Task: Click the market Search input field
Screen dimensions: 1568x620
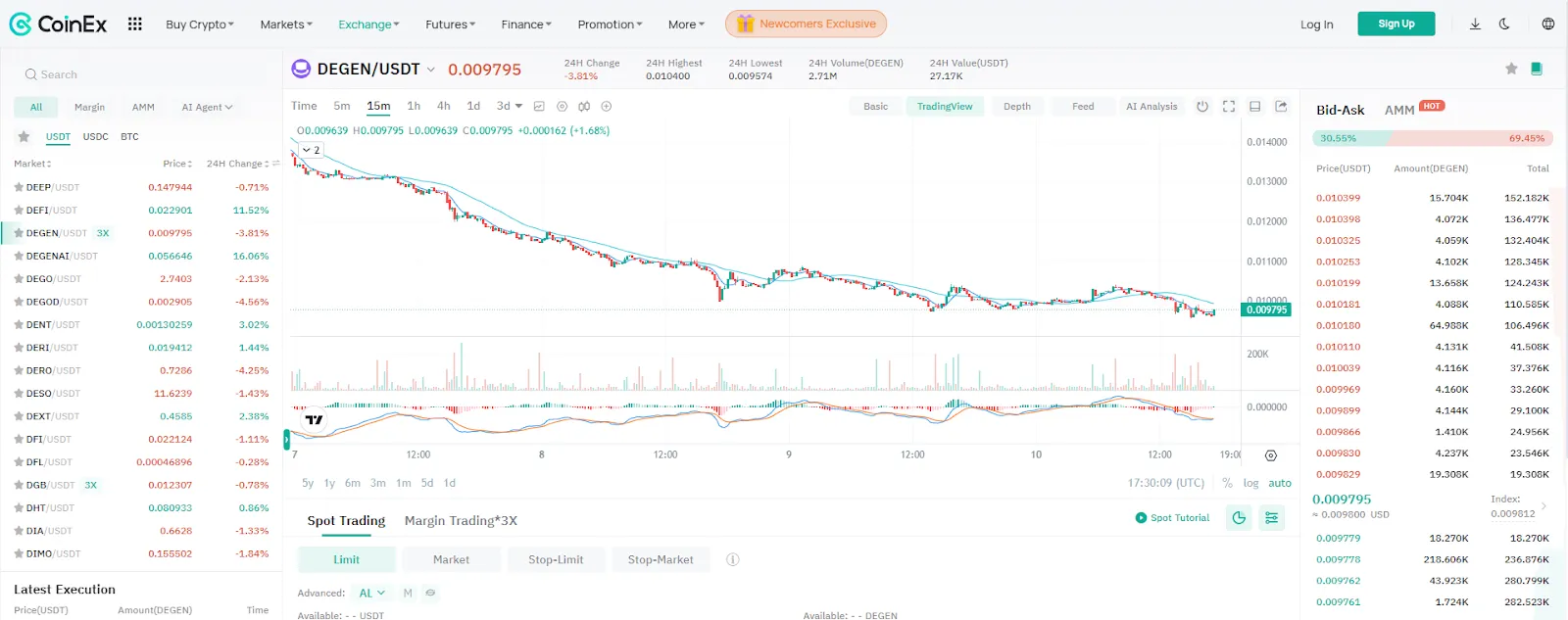Action: tap(142, 74)
